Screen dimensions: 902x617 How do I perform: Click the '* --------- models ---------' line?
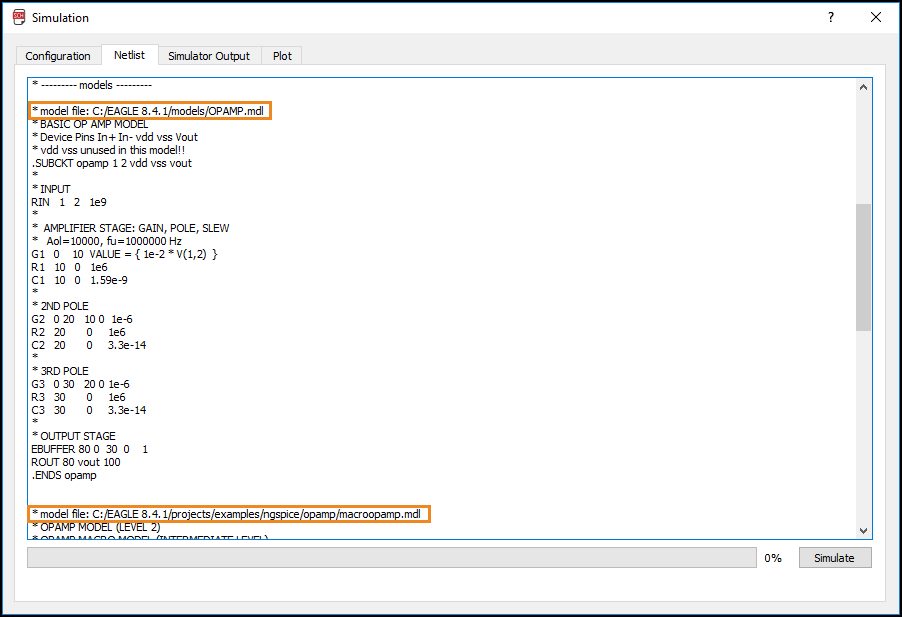92,85
